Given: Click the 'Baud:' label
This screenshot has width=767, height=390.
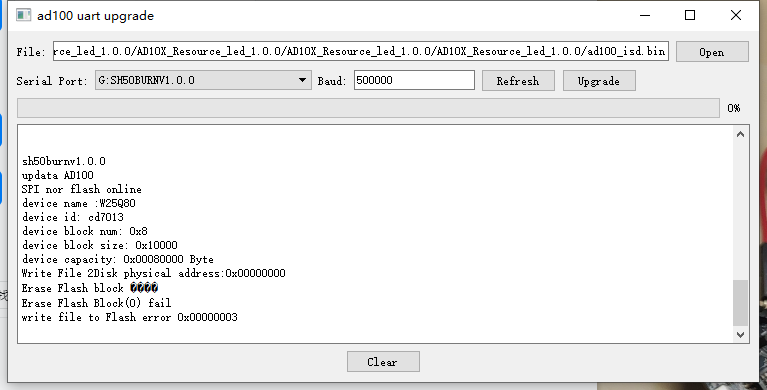Looking at the screenshot, I should click(332, 81).
